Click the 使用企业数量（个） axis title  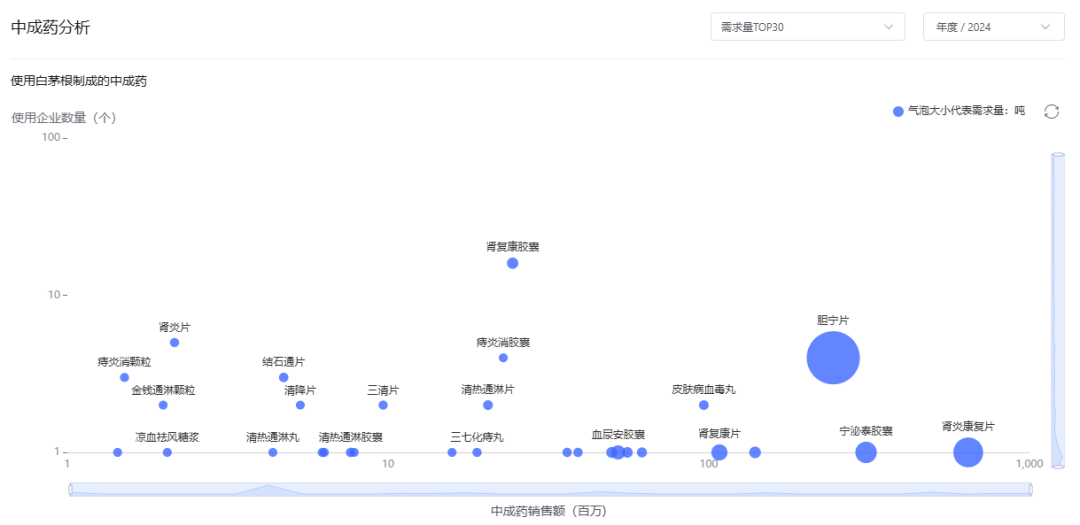coord(64,118)
